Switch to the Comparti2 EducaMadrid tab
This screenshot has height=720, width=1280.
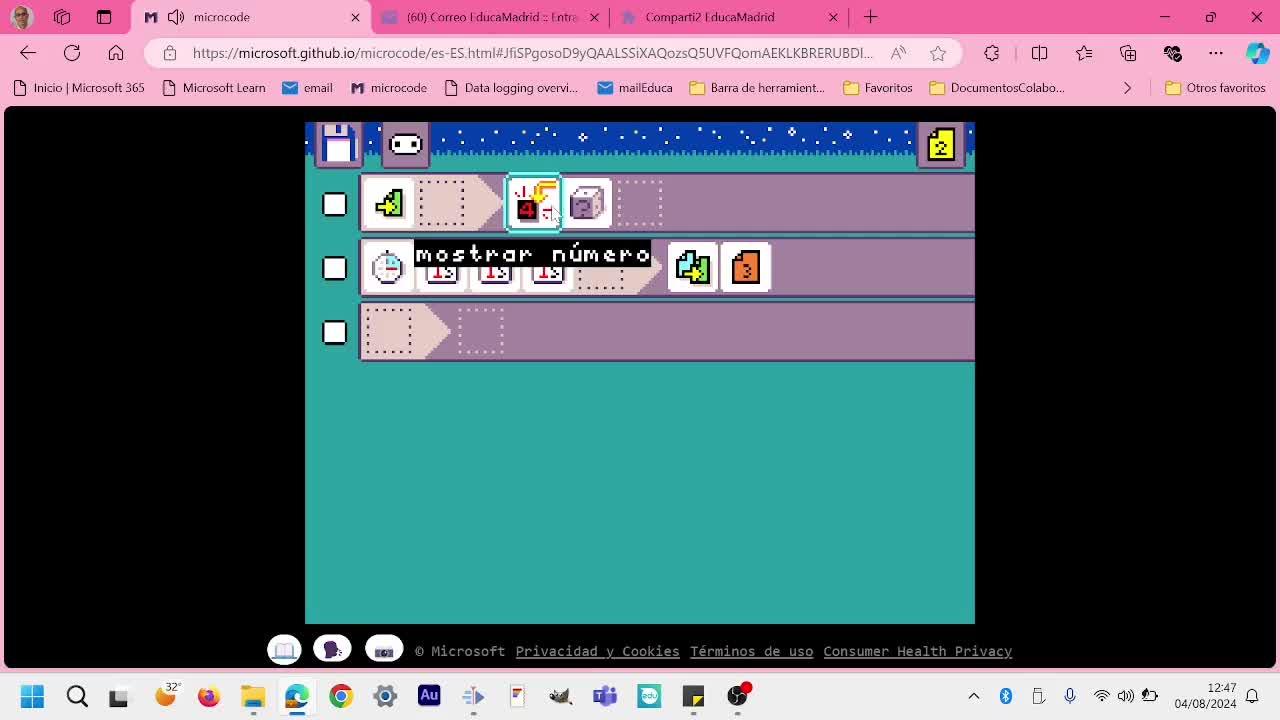729,17
